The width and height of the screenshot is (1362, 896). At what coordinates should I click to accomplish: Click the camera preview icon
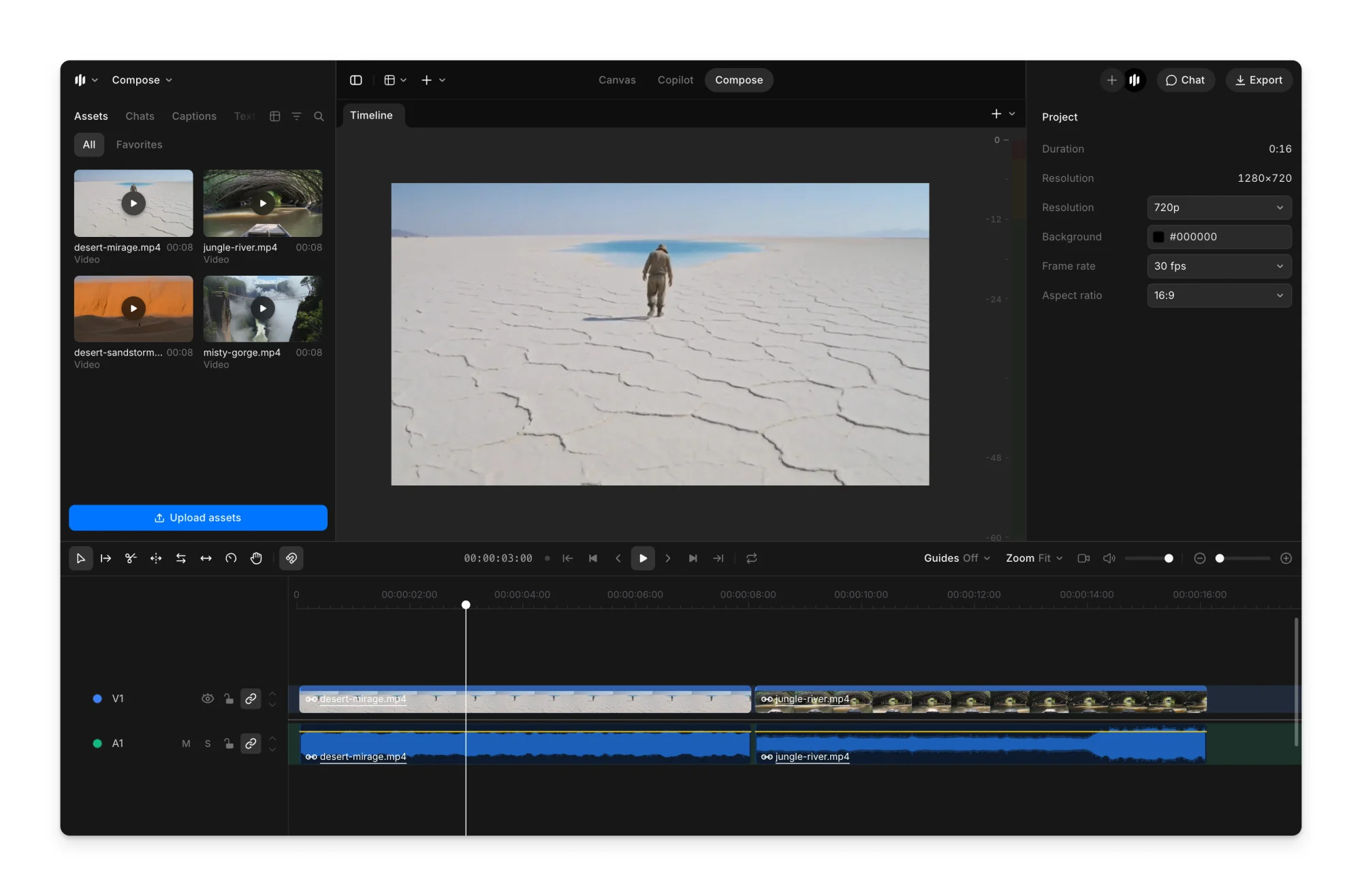(1083, 558)
